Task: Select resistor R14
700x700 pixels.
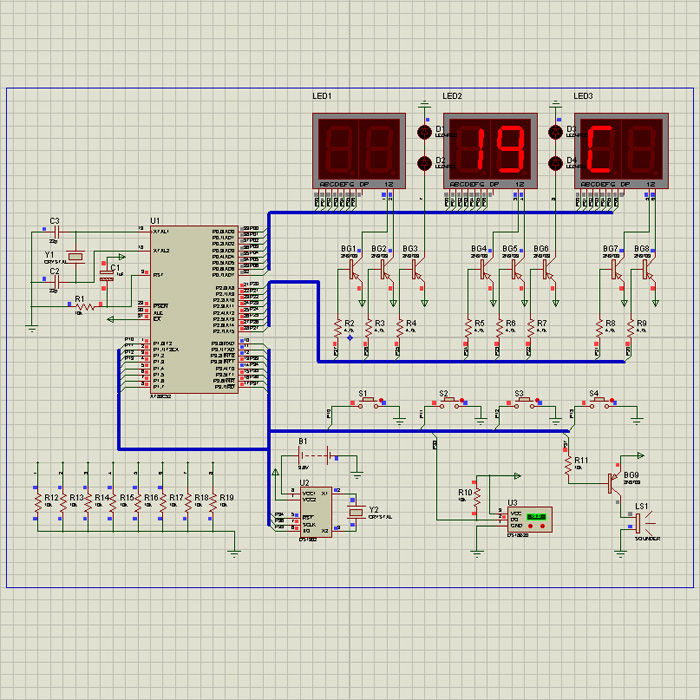Action: tap(88, 503)
